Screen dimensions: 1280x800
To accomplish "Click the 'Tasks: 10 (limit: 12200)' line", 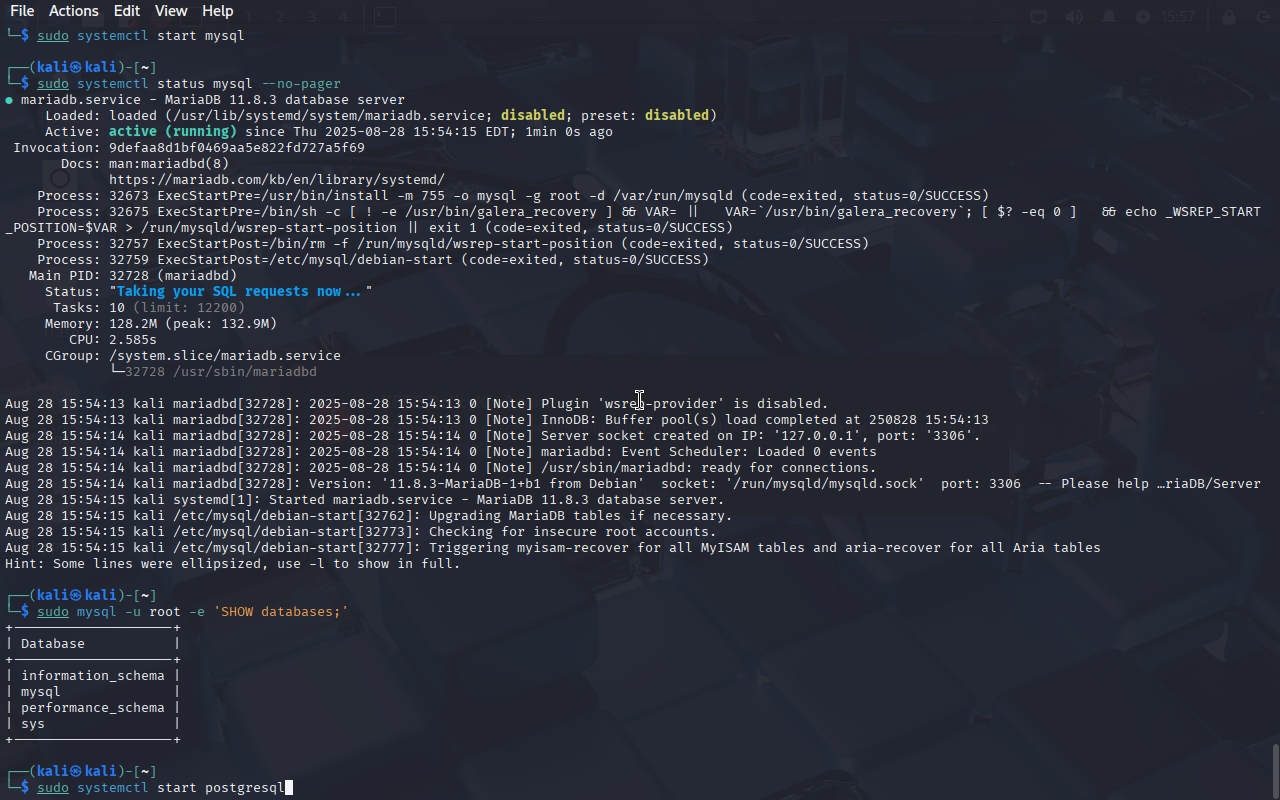I will pyautogui.click(x=149, y=307).
